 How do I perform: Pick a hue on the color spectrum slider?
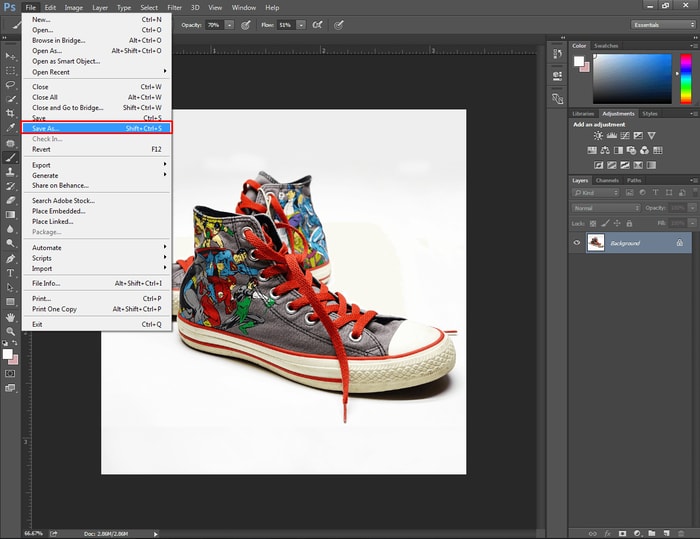coord(686,79)
